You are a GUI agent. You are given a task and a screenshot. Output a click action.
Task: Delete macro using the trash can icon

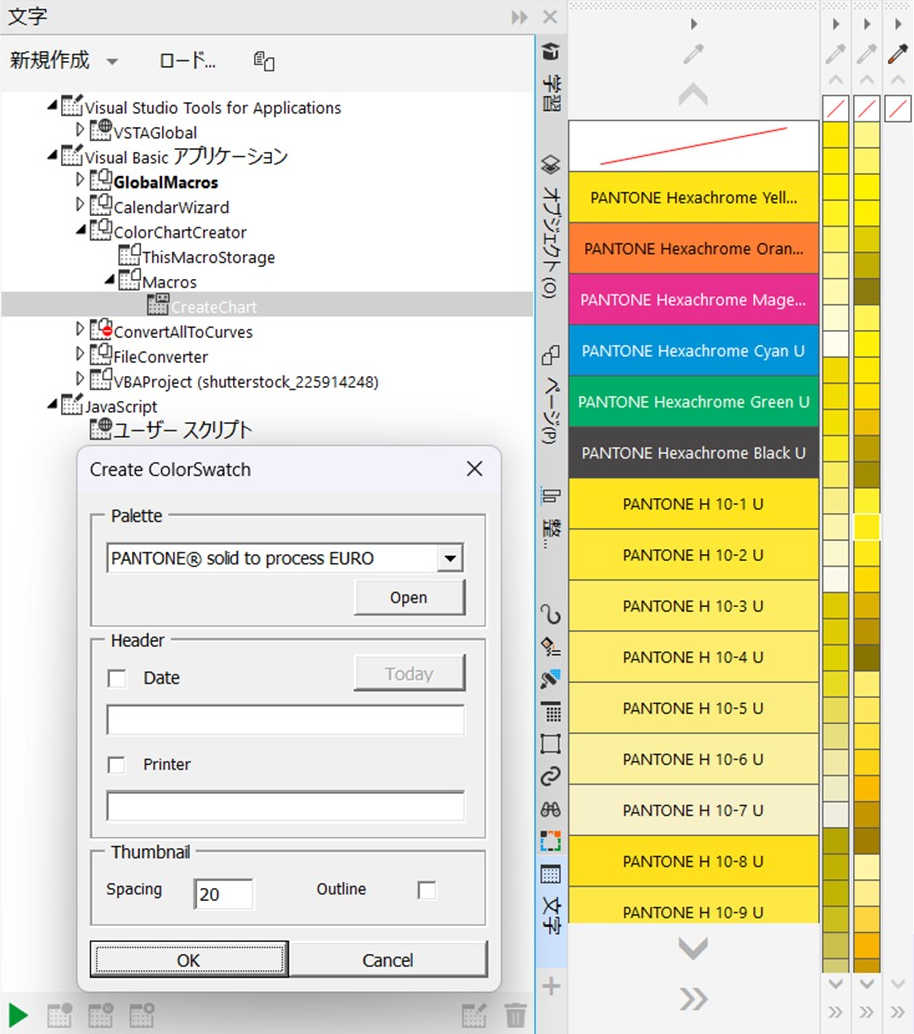tap(516, 1015)
